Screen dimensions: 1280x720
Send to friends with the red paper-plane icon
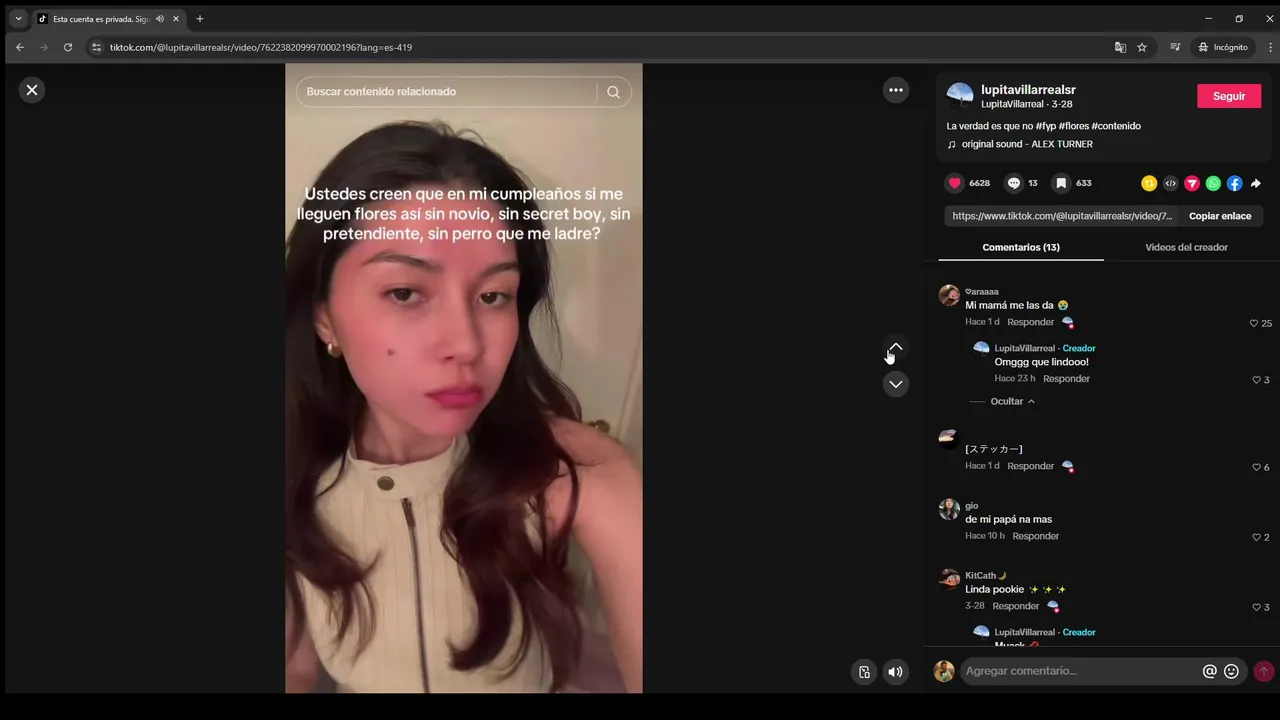[1192, 183]
